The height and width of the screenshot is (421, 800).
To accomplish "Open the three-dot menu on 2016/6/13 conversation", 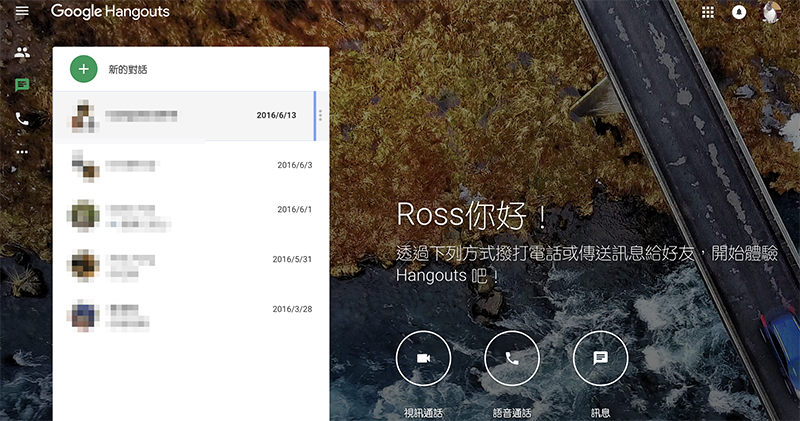I will pos(320,115).
